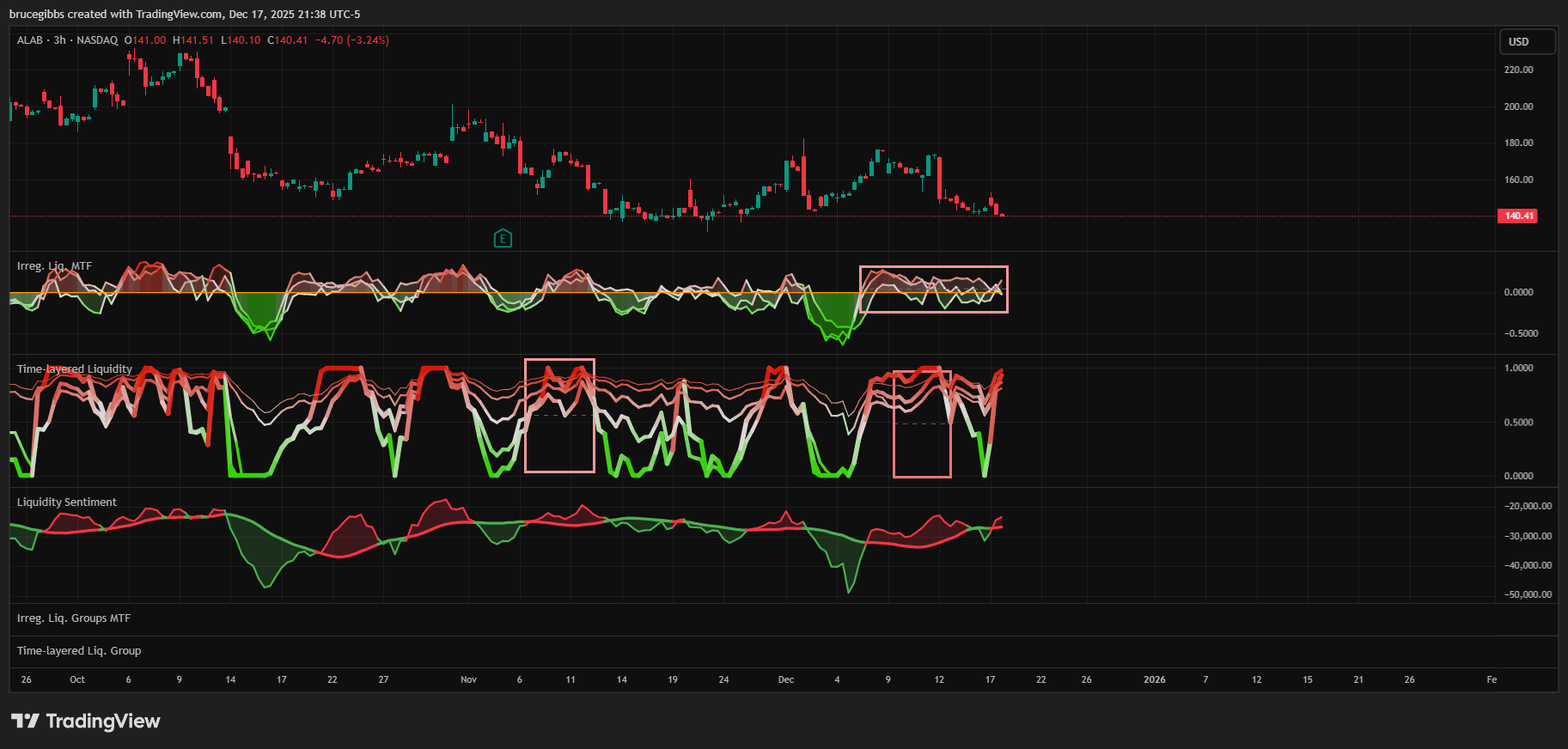Click the red 140.41 current price label
Viewport: 1568px width, 749px height.
pyautogui.click(x=1518, y=216)
